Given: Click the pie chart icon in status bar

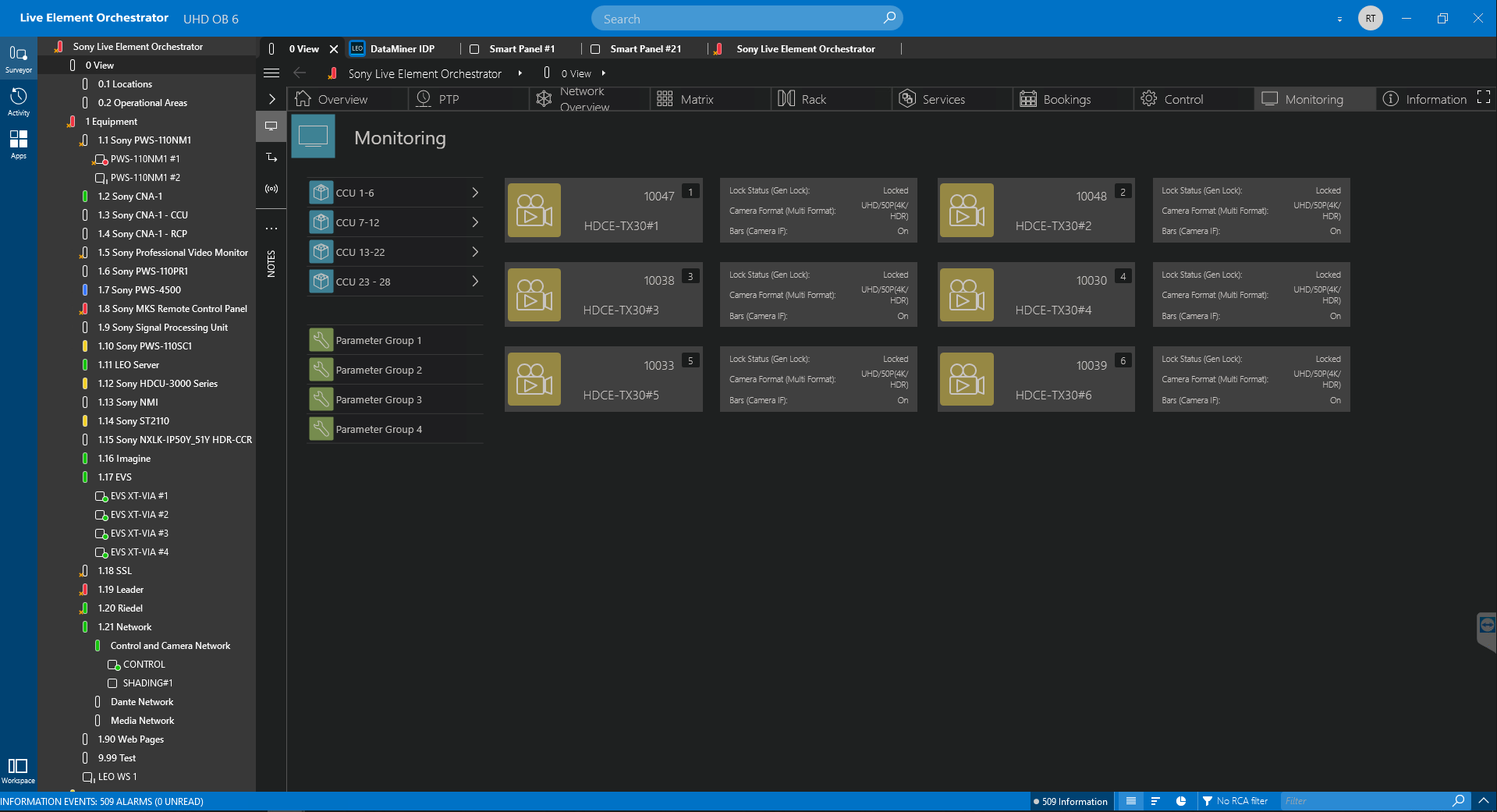Looking at the screenshot, I should 1181,801.
